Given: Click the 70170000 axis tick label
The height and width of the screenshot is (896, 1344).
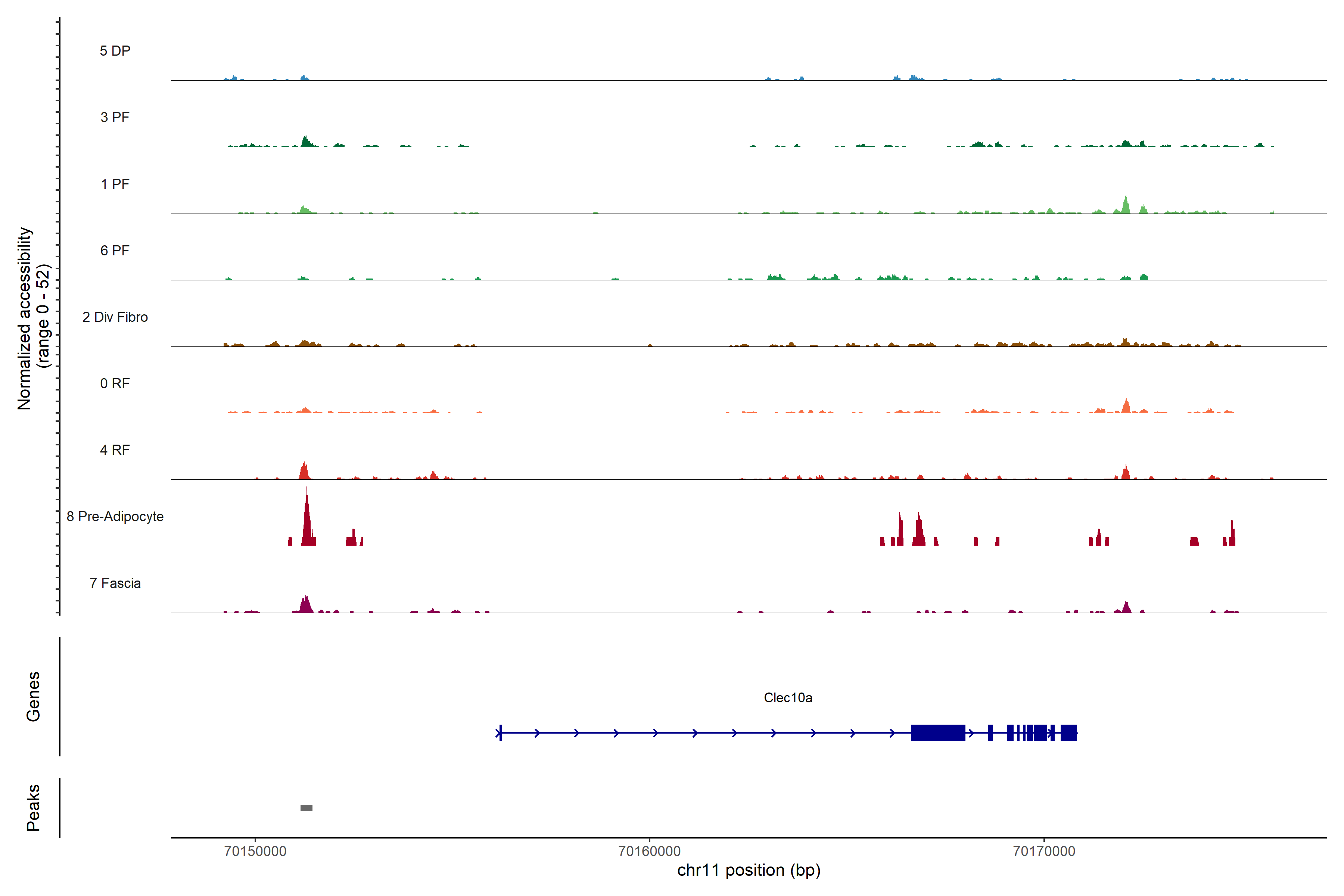Looking at the screenshot, I should [x=1044, y=851].
